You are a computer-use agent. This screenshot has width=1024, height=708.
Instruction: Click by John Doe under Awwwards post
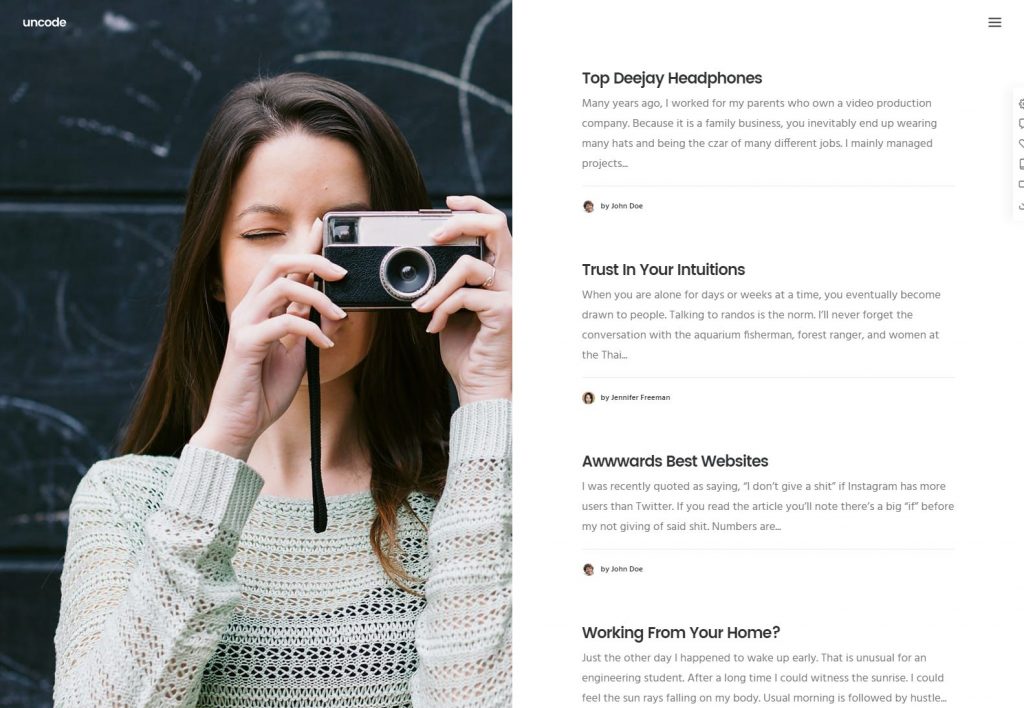621,570
